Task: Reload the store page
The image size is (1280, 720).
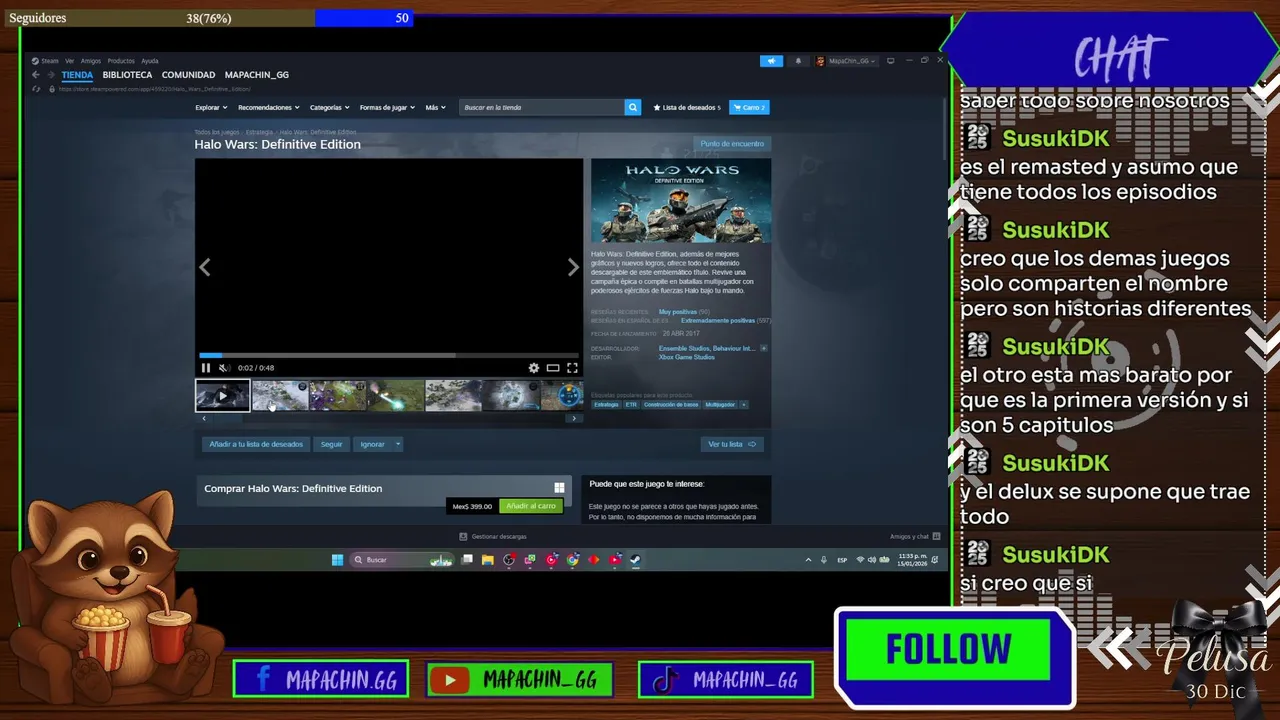Action: click(x=36, y=89)
